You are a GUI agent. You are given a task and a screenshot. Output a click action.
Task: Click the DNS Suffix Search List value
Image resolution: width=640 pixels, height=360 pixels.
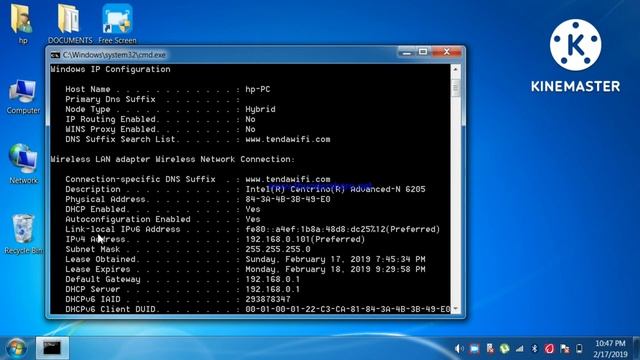[288, 139]
